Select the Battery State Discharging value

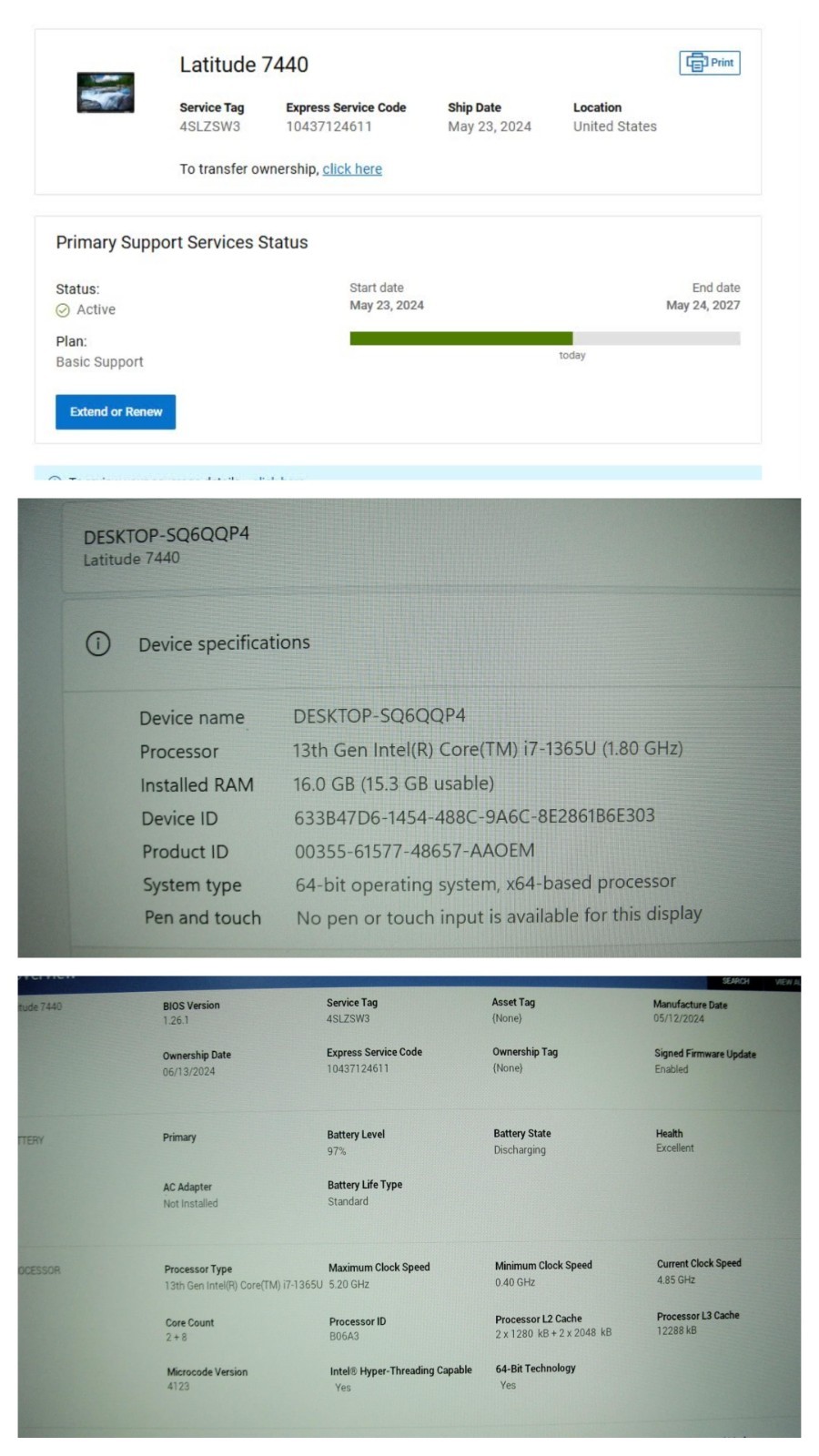pos(520,1150)
